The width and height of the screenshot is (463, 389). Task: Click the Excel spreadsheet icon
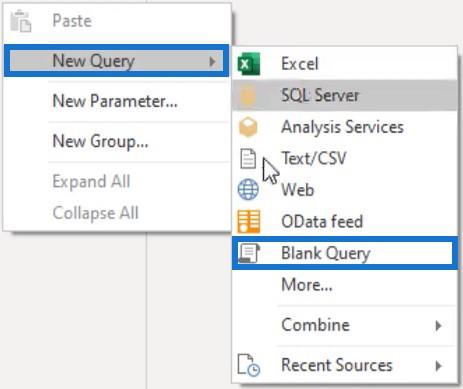tap(249, 64)
